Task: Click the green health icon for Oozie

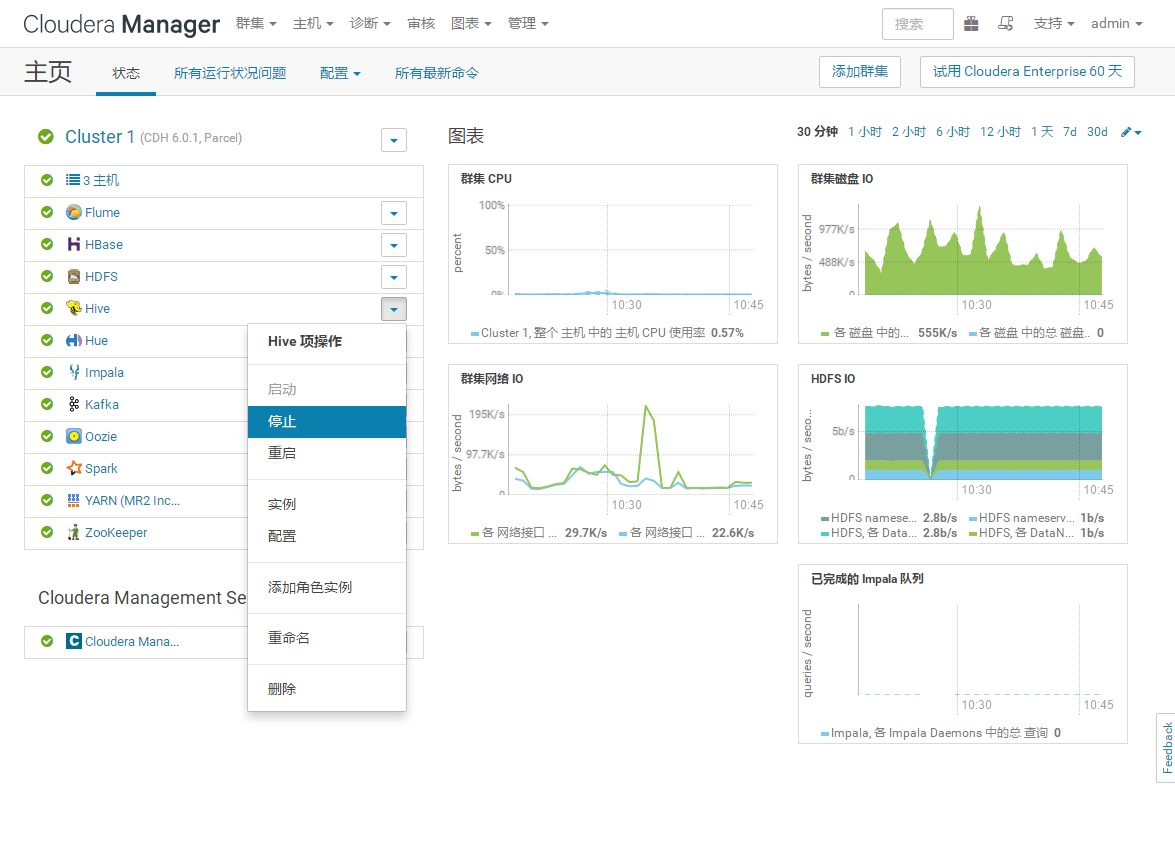Action: (x=47, y=436)
